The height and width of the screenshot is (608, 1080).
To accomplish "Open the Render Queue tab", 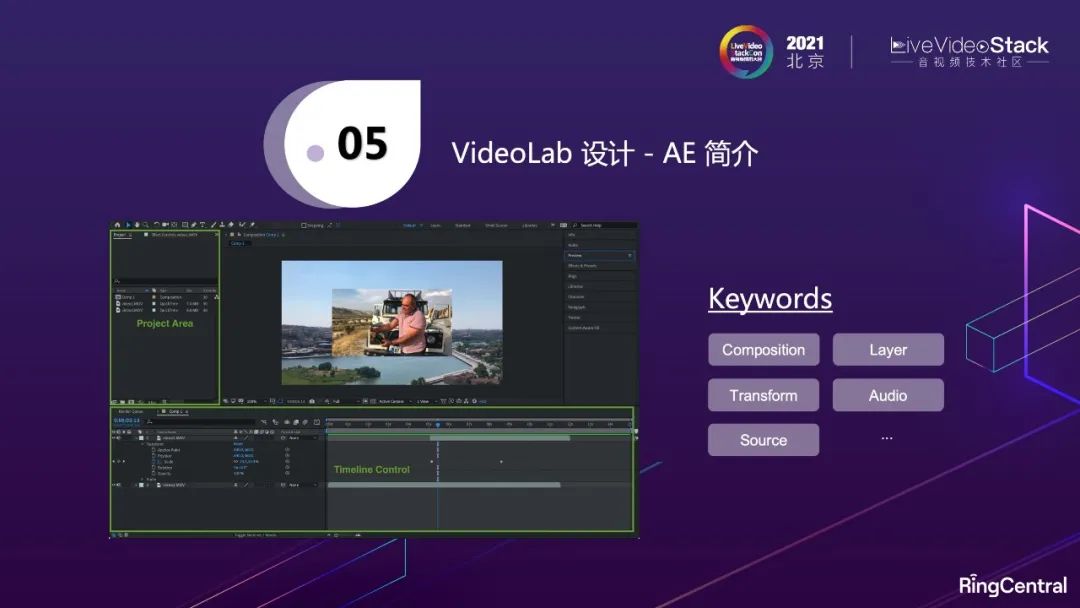I will coord(131,412).
